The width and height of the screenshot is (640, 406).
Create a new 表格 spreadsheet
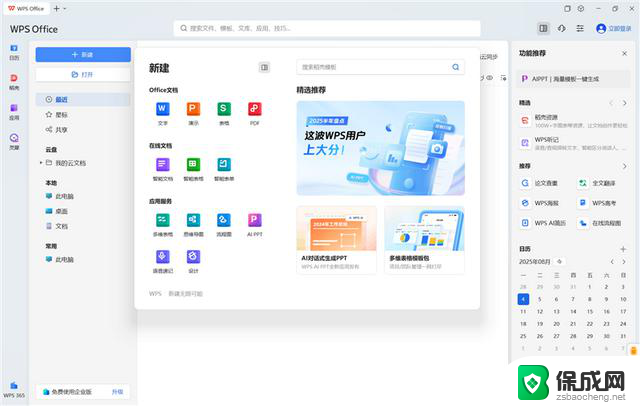click(224, 109)
